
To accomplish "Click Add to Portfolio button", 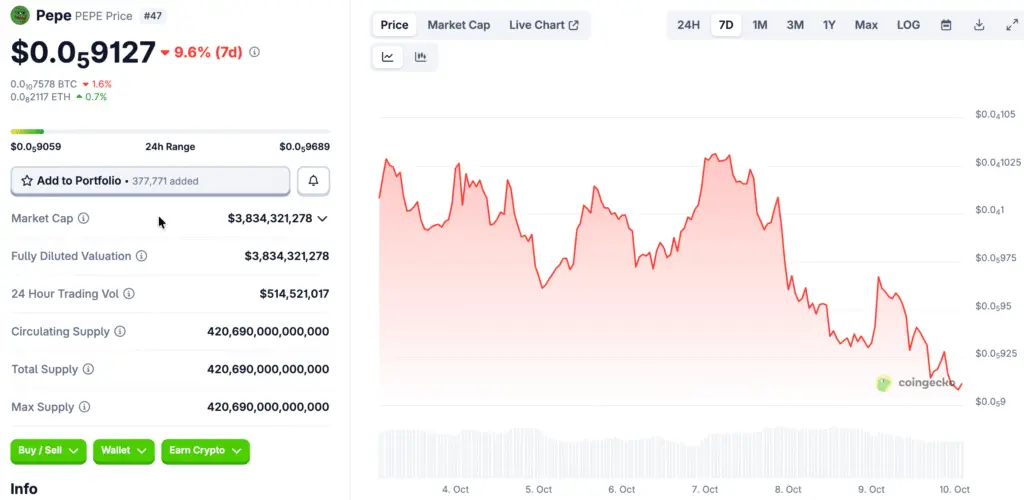I will (x=150, y=181).
